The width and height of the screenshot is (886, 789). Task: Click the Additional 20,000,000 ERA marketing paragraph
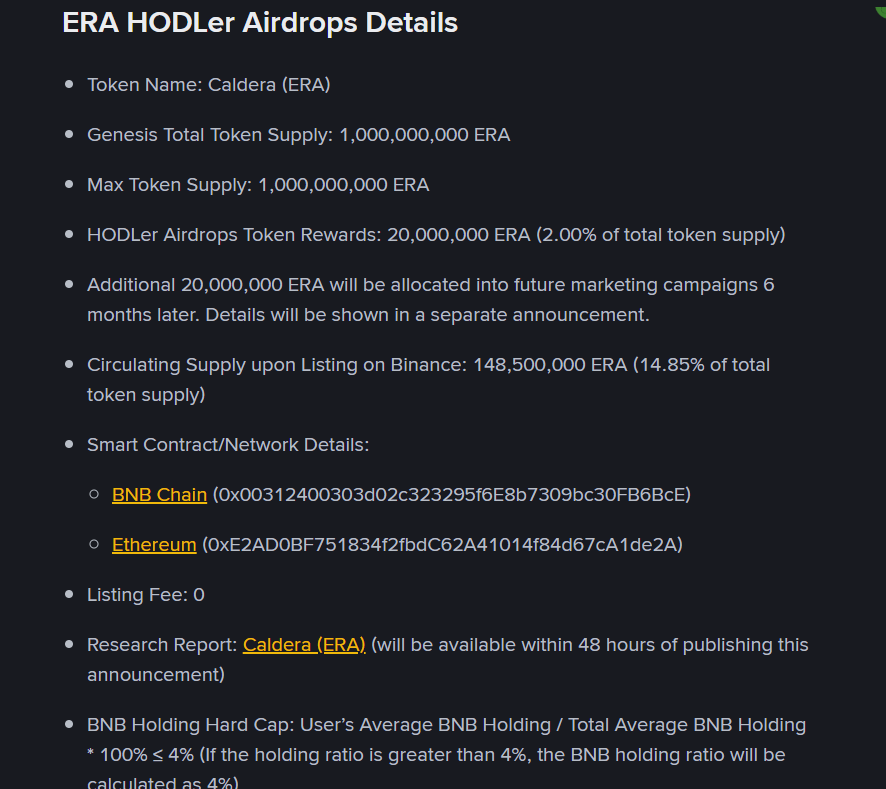pyautogui.click(x=431, y=300)
